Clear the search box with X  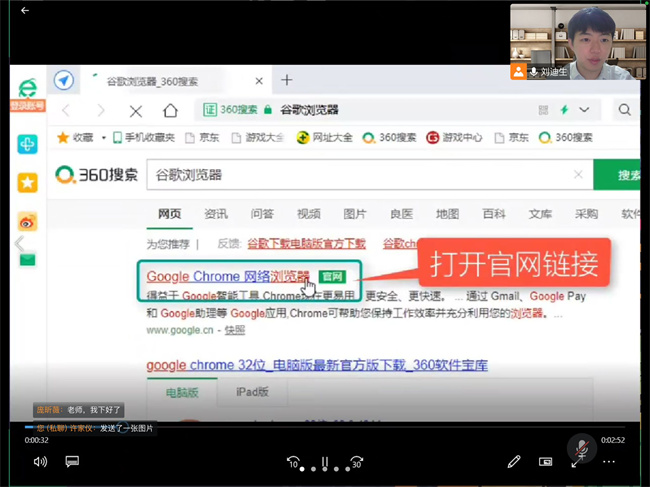[x=578, y=174]
